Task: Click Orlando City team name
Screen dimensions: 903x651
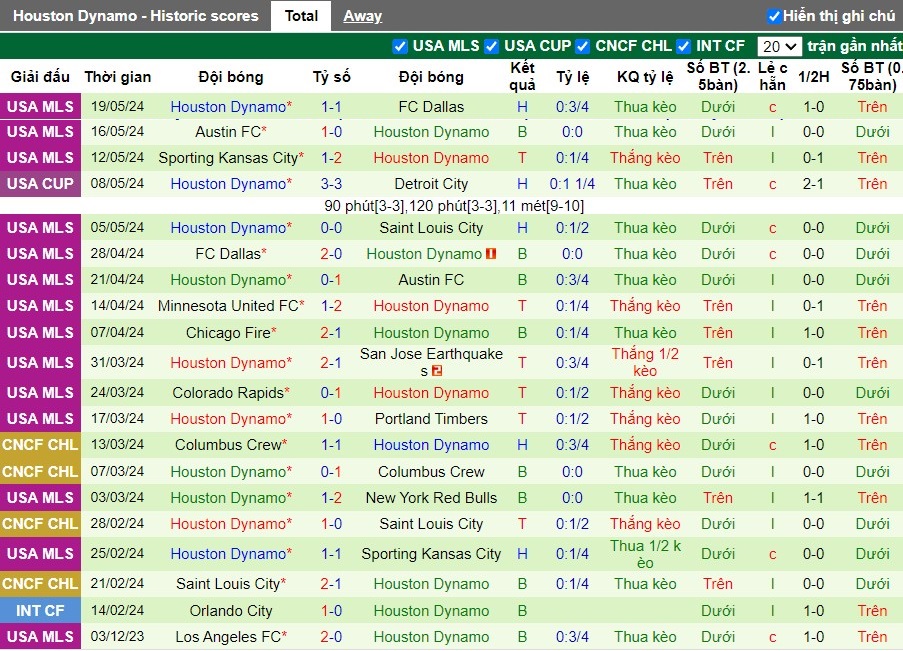Action: [231, 611]
